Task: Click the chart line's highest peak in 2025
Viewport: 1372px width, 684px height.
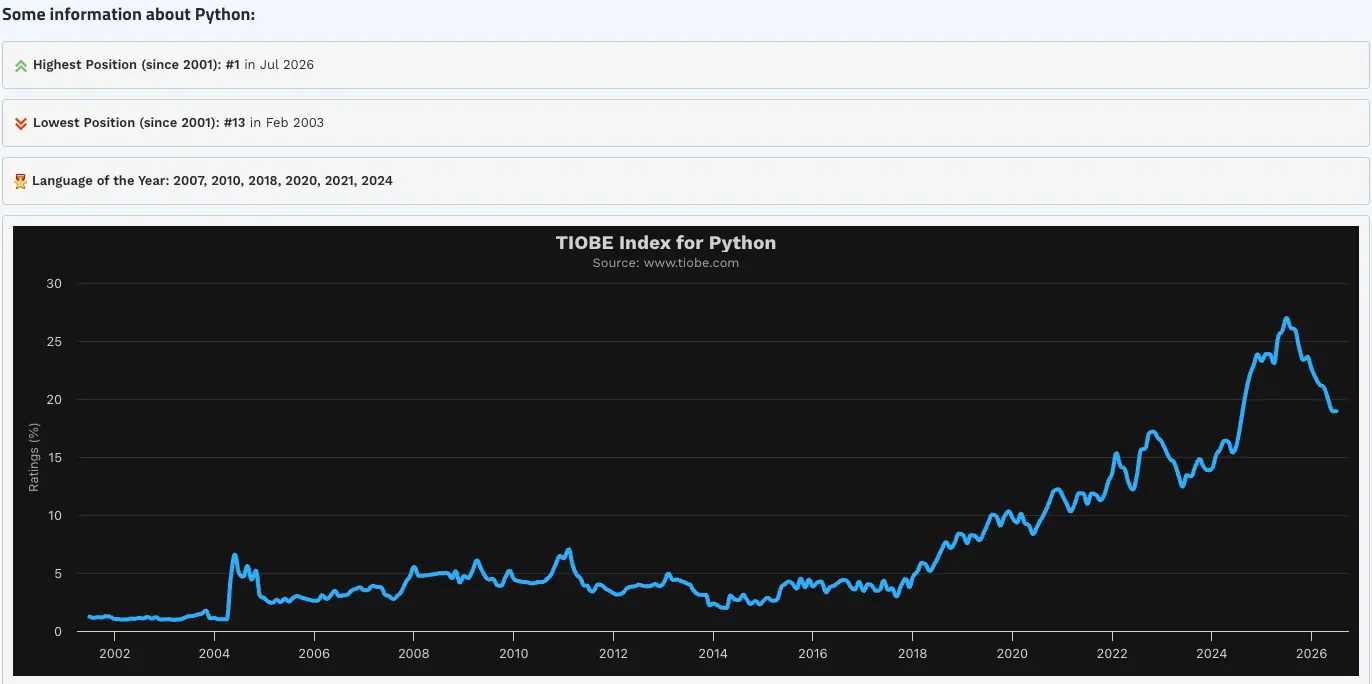Action: (x=1286, y=319)
